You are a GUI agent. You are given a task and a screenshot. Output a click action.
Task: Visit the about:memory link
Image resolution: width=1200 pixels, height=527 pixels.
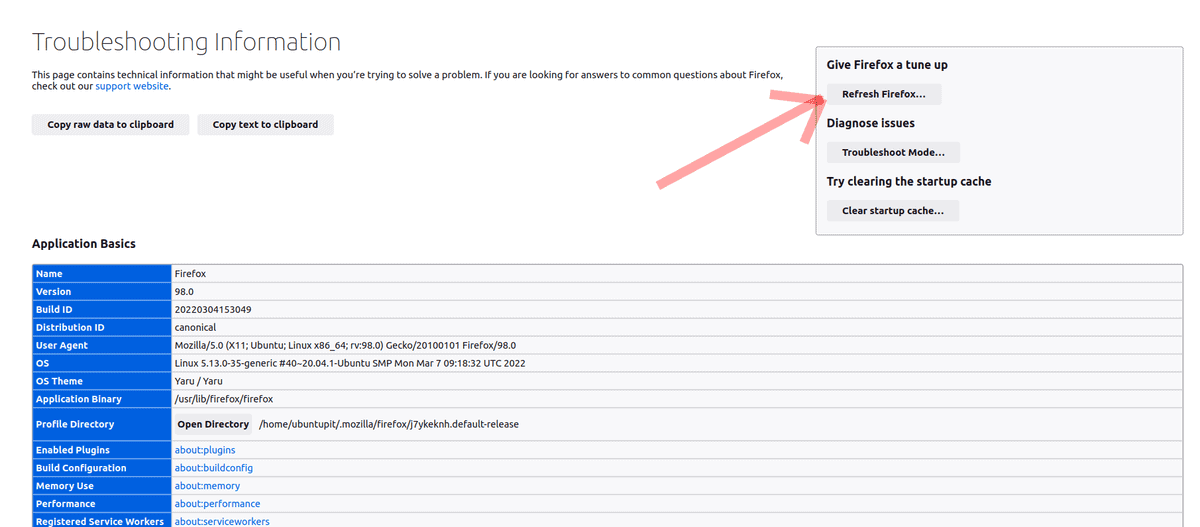click(207, 486)
